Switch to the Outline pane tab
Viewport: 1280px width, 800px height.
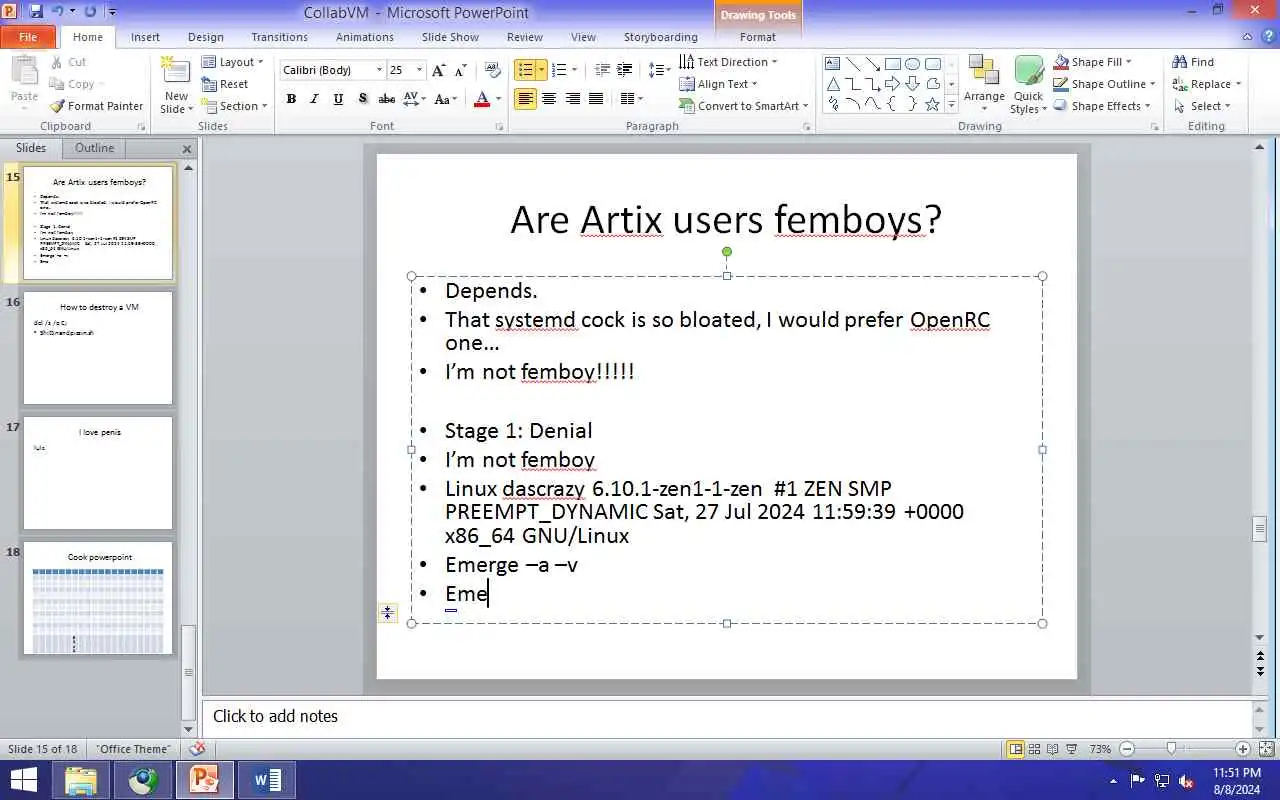(x=94, y=148)
